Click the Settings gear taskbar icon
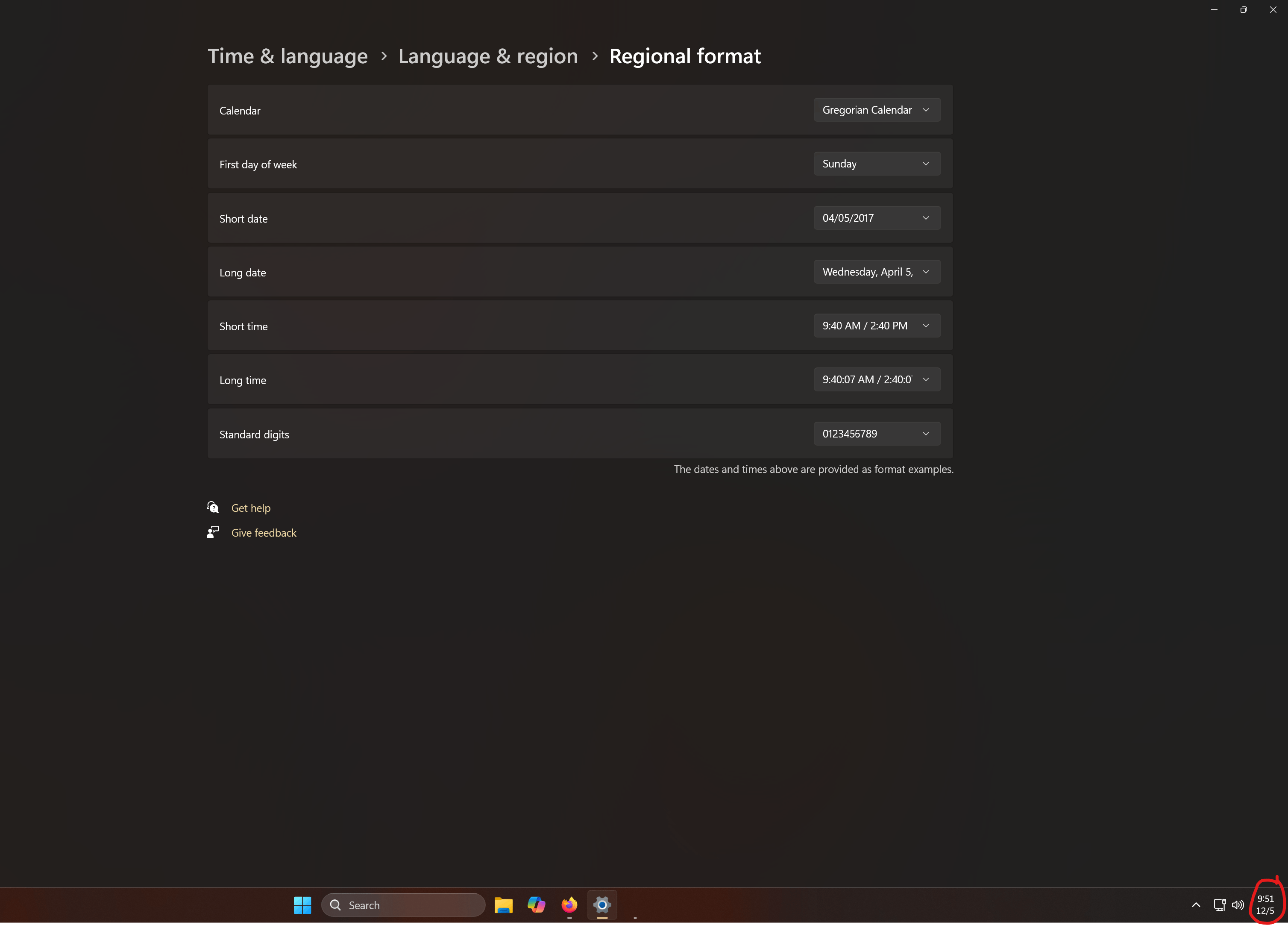Screen dimensions: 1288x925 (x=602, y=905)
